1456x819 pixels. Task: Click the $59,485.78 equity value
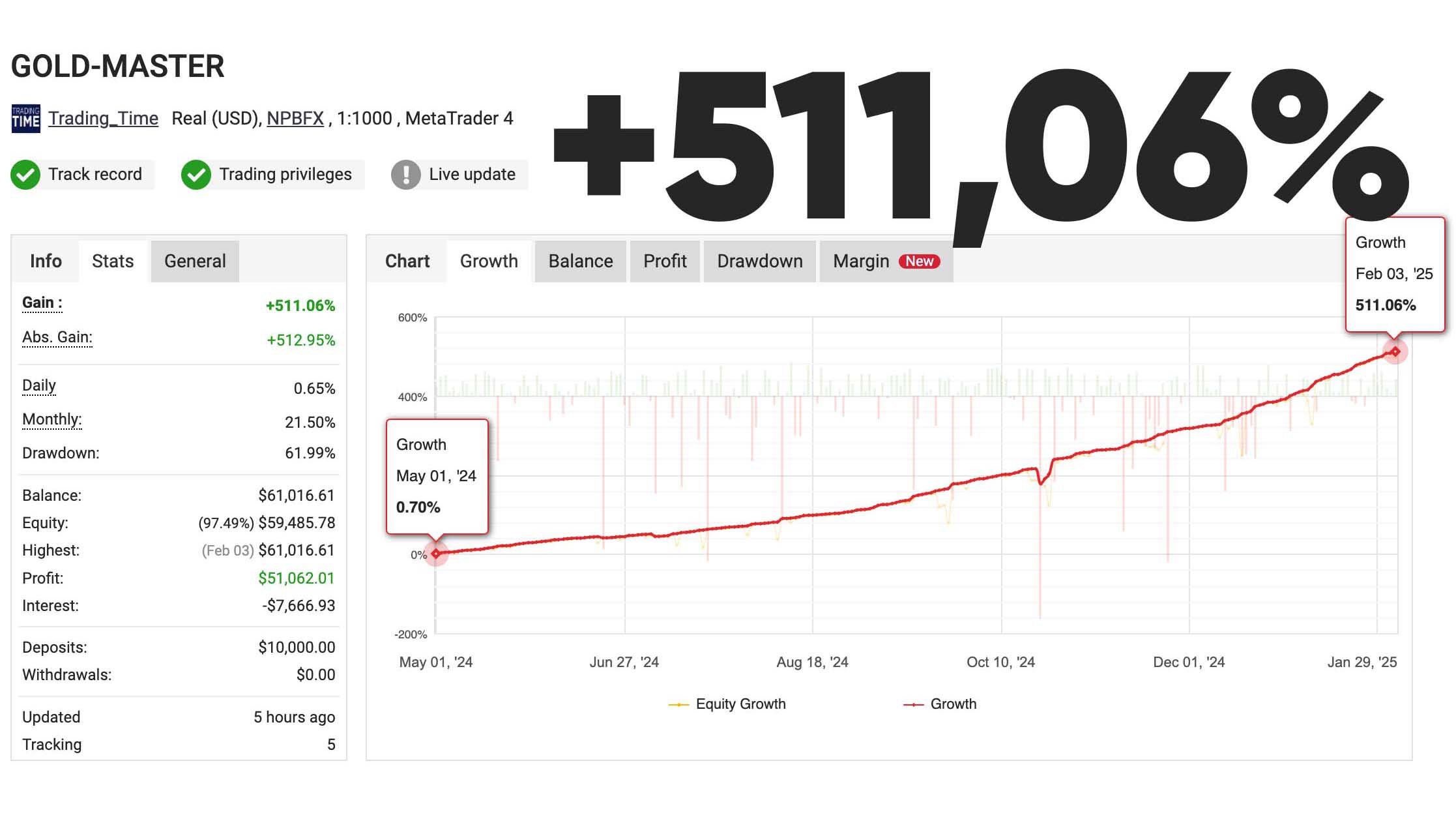coord(297,523)
